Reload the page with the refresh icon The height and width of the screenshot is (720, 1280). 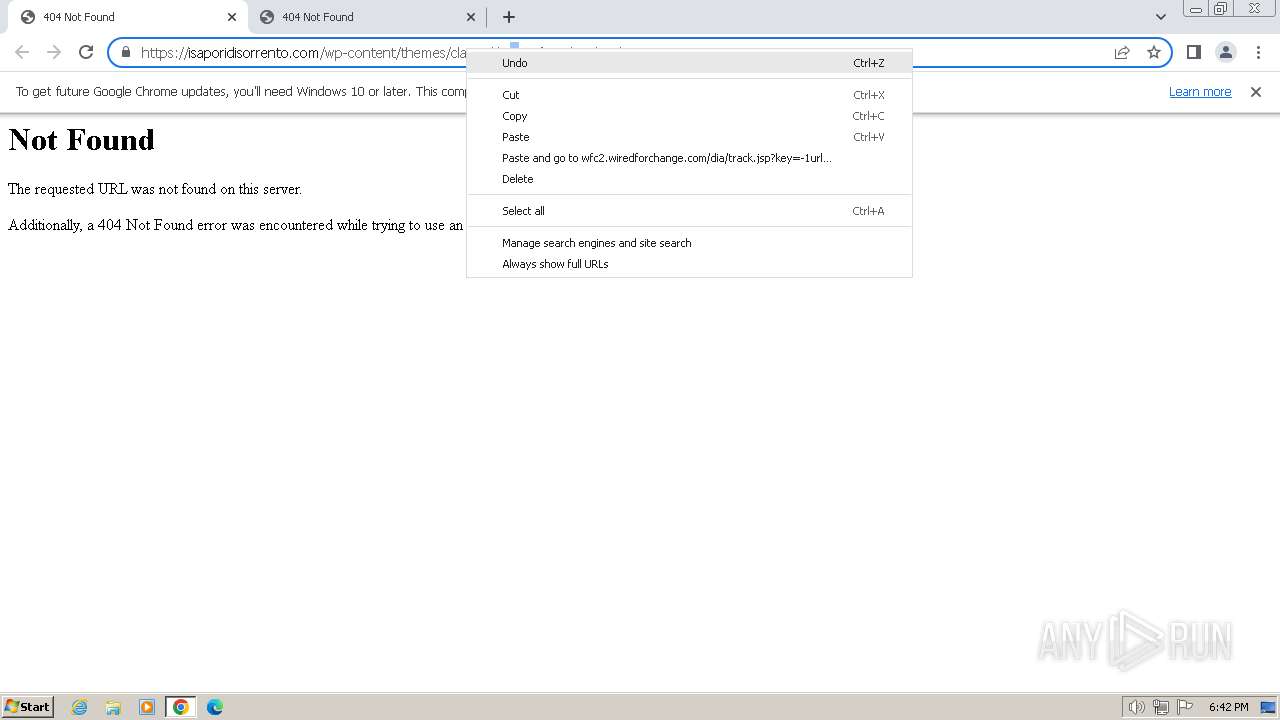point(86,52)
